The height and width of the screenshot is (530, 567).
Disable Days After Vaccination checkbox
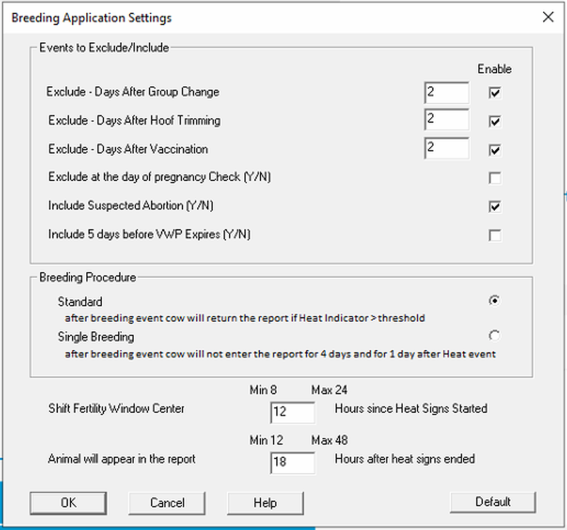495,150
